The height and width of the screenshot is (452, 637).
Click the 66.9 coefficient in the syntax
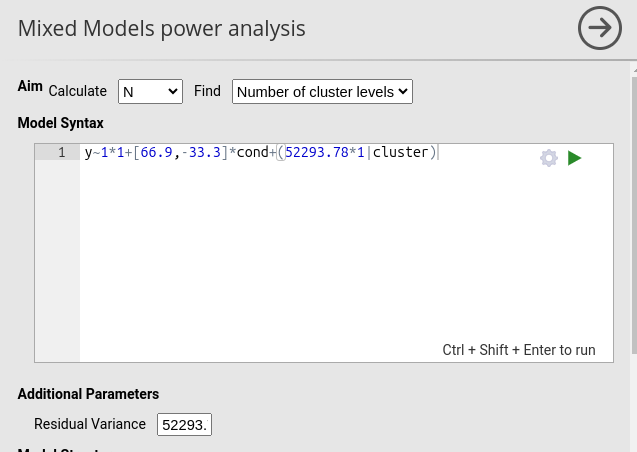[156, 153]
